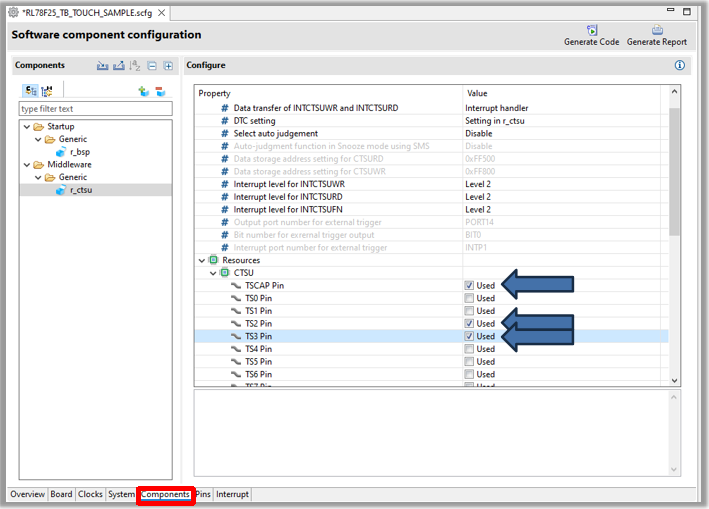Click the property table vertical scrollbar thumb

click(x=674, y=172)
